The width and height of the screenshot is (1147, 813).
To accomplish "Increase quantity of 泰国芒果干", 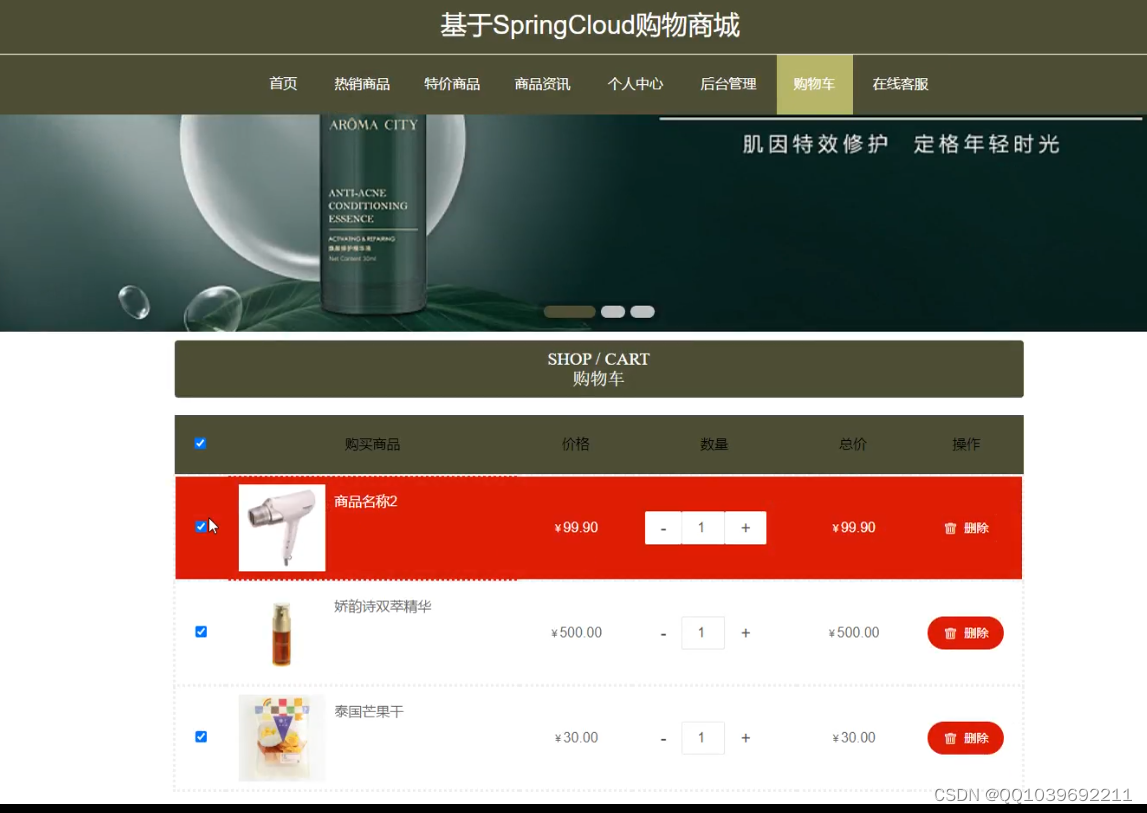I will tap(745, 738).
